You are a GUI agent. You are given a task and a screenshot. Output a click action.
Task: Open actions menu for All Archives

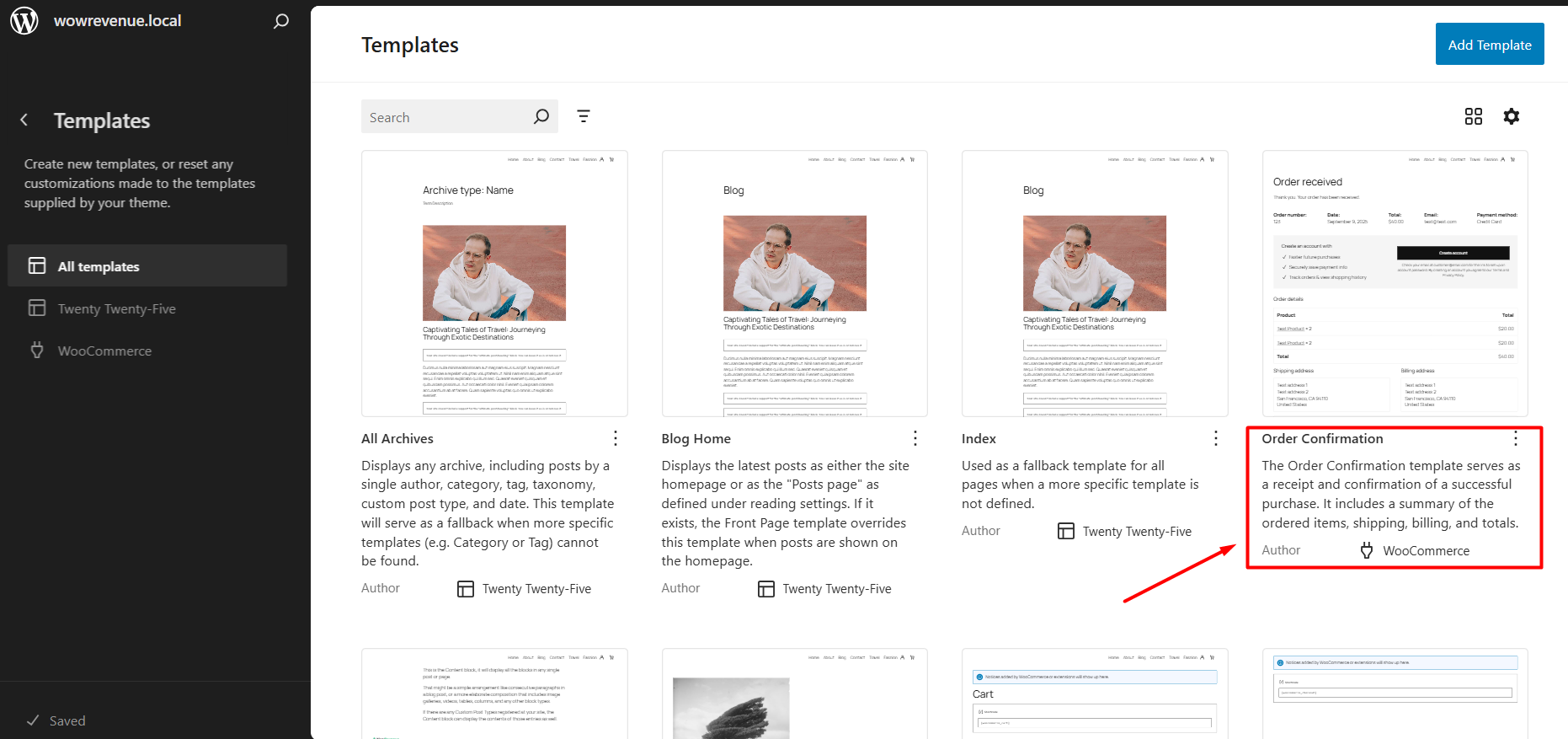pos(616,438)
